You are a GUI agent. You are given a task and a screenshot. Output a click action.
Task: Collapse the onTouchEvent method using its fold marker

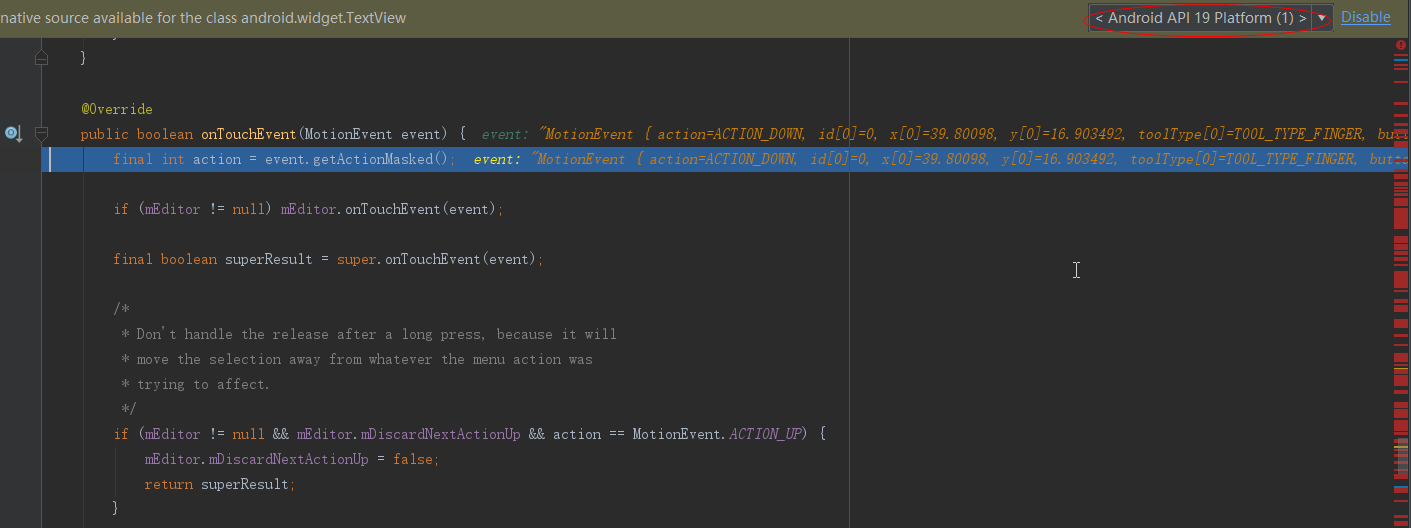coord(42,133)
